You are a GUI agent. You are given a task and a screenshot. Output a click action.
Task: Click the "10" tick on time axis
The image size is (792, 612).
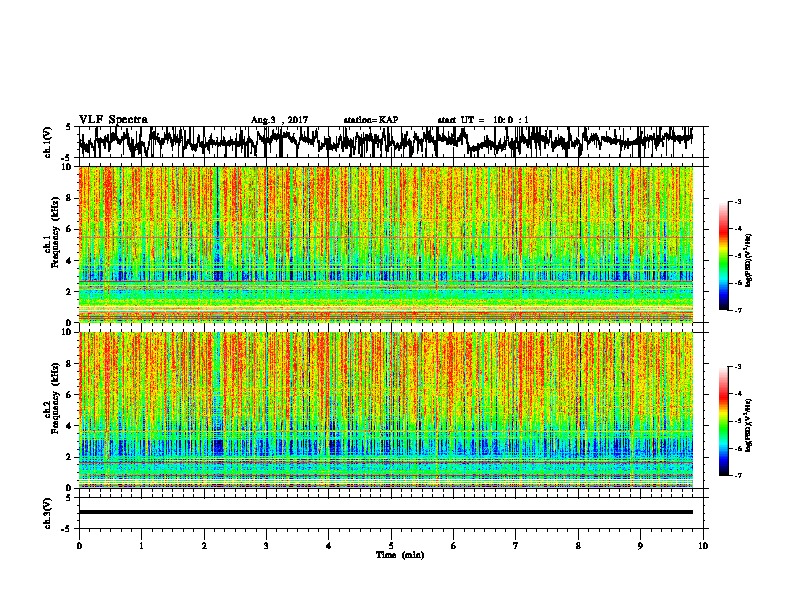[703, 546]
